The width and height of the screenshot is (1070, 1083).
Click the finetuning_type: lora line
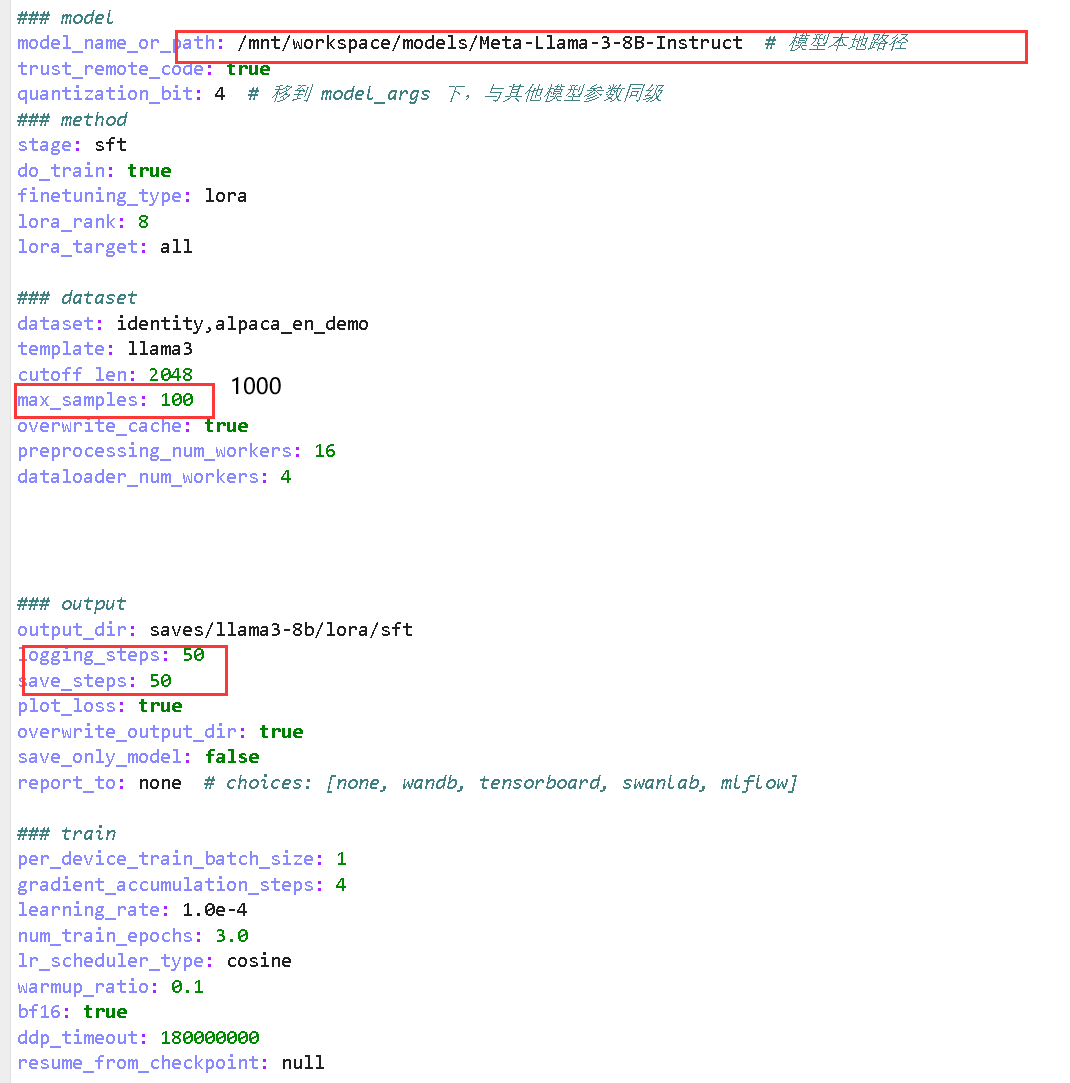click(132, 196)
